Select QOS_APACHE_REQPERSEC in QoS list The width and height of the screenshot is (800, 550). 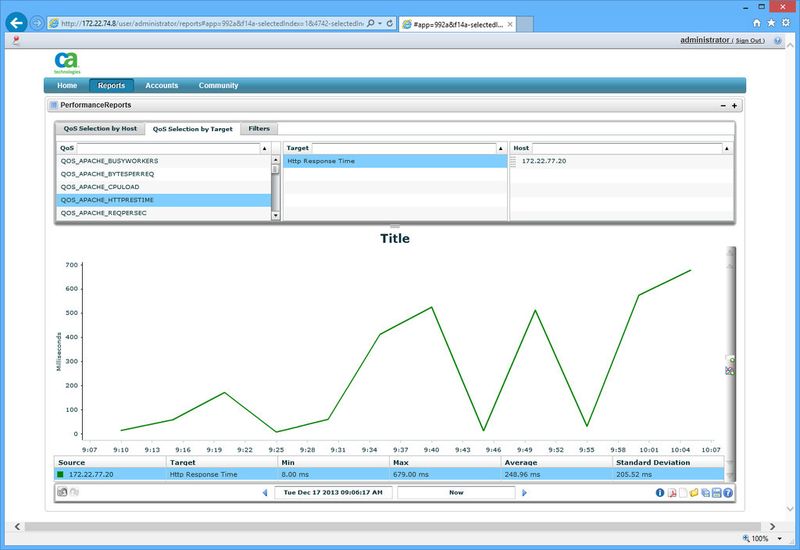(164, 213)
